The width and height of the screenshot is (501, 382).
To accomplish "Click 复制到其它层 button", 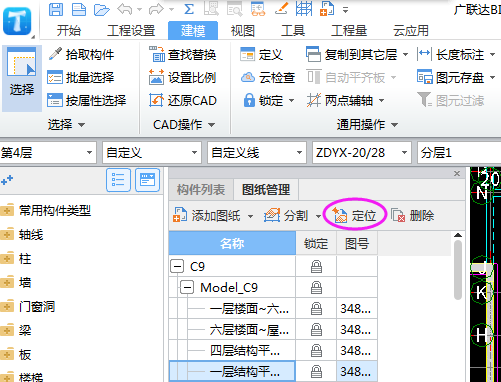I will 352,54.
